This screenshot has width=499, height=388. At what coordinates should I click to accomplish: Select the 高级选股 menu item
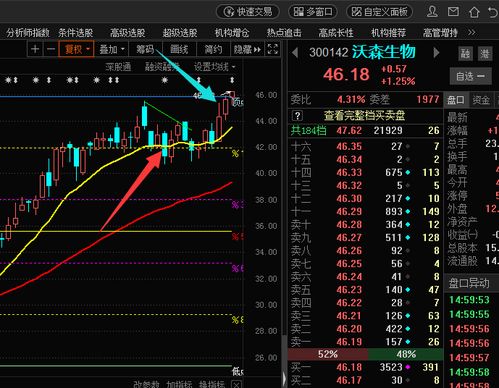coord(128,33)
